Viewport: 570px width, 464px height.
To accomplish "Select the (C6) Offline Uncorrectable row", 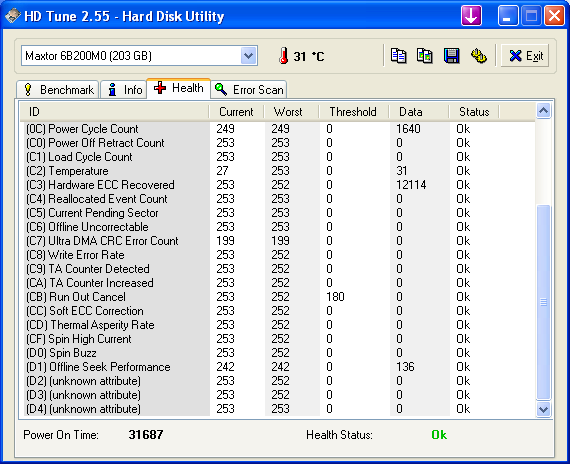I will (280, 227).
